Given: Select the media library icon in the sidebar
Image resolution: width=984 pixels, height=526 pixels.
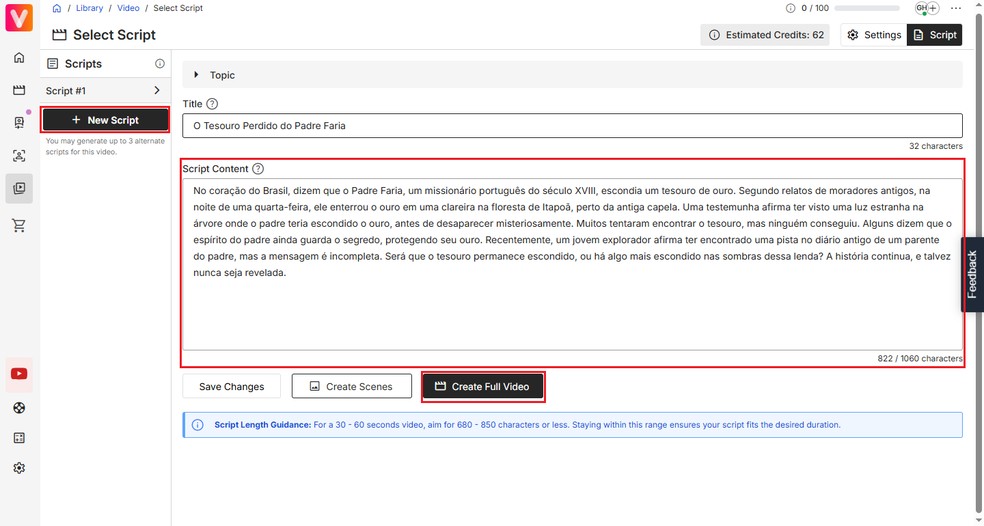Looking at the screenshot, I should click(x=19, y=188).
